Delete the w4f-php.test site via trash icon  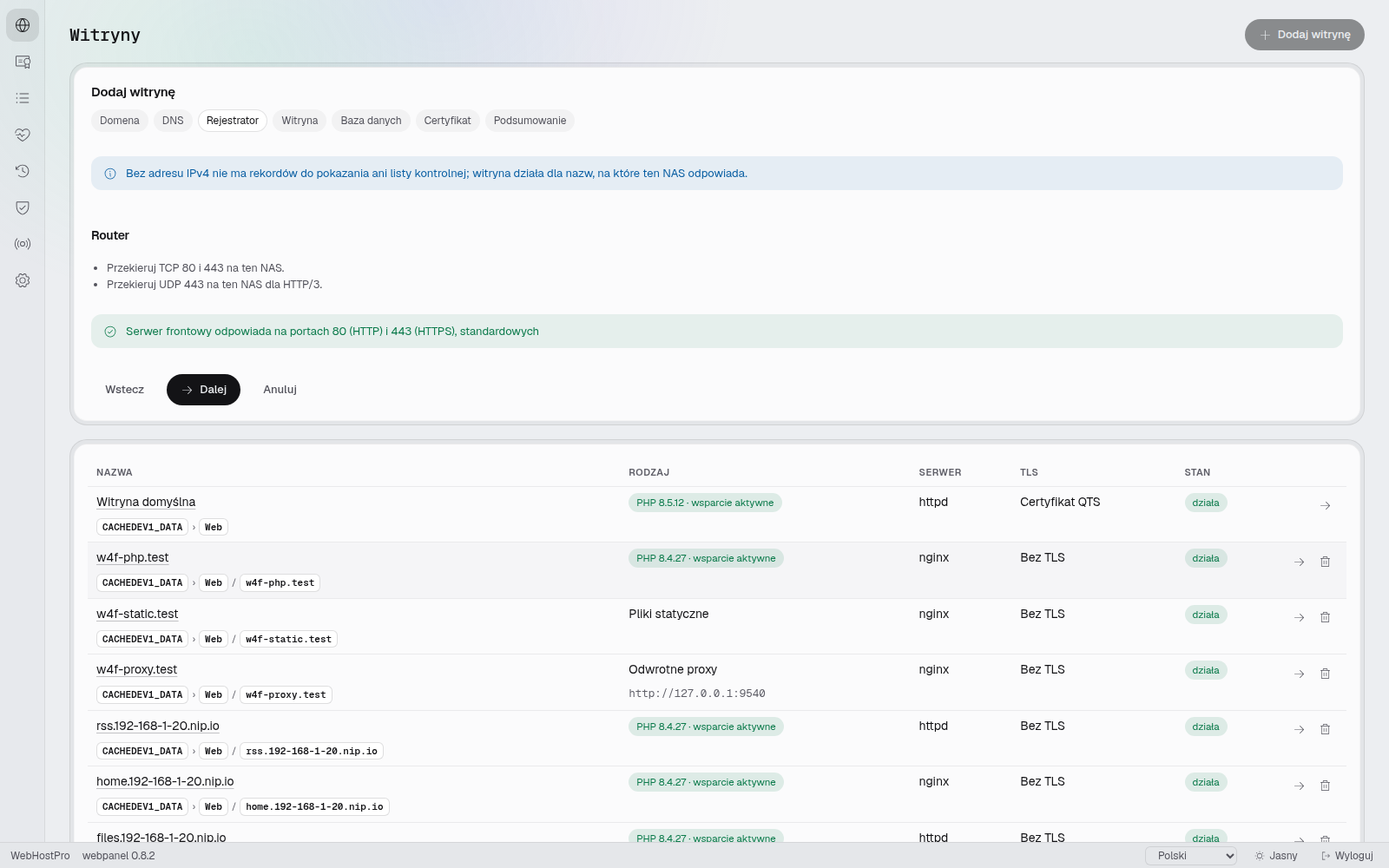point(1325,562)
